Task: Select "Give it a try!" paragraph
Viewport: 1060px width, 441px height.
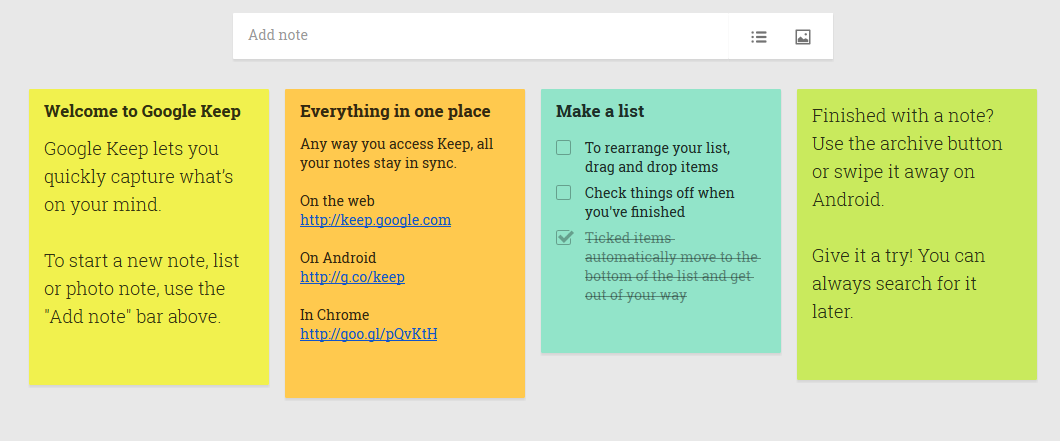Action: point(898,283)
